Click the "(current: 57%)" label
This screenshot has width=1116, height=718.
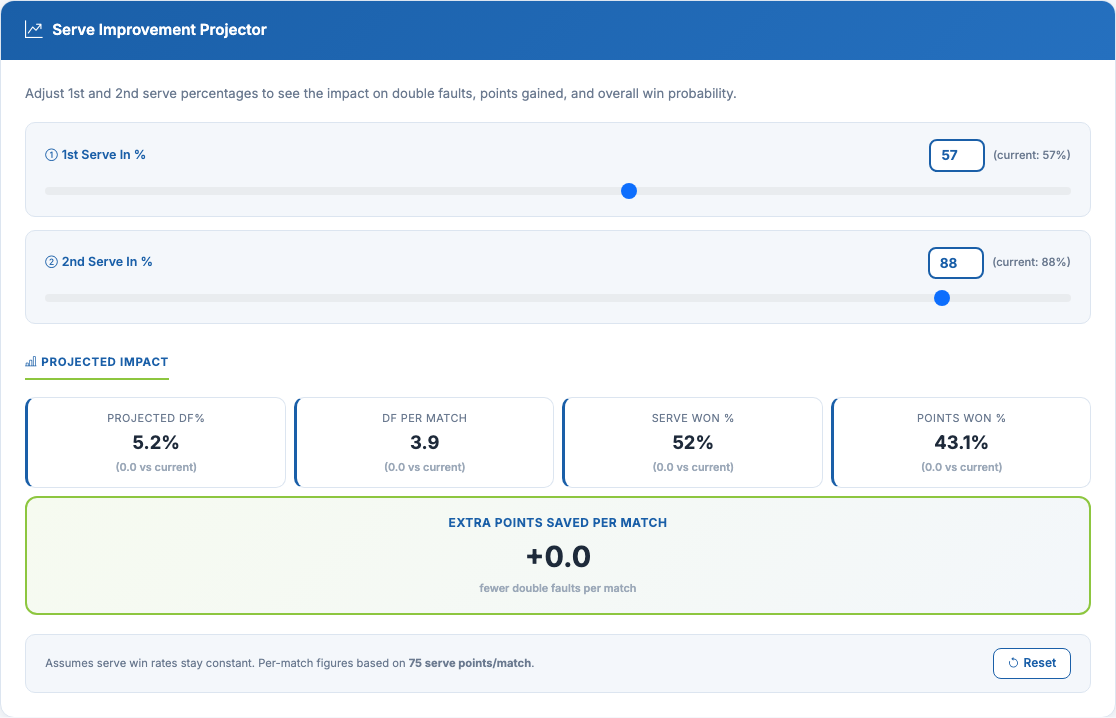pos(1031,155)
